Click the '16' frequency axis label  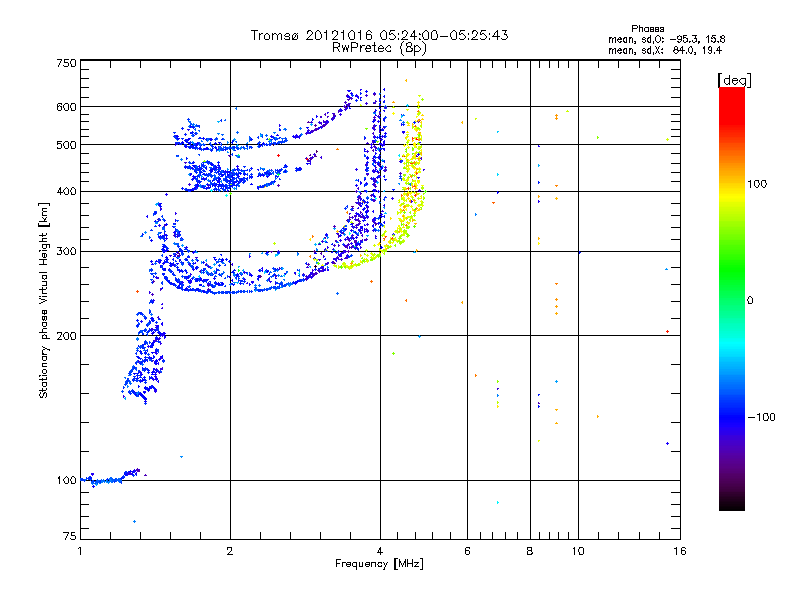[680, 551]
